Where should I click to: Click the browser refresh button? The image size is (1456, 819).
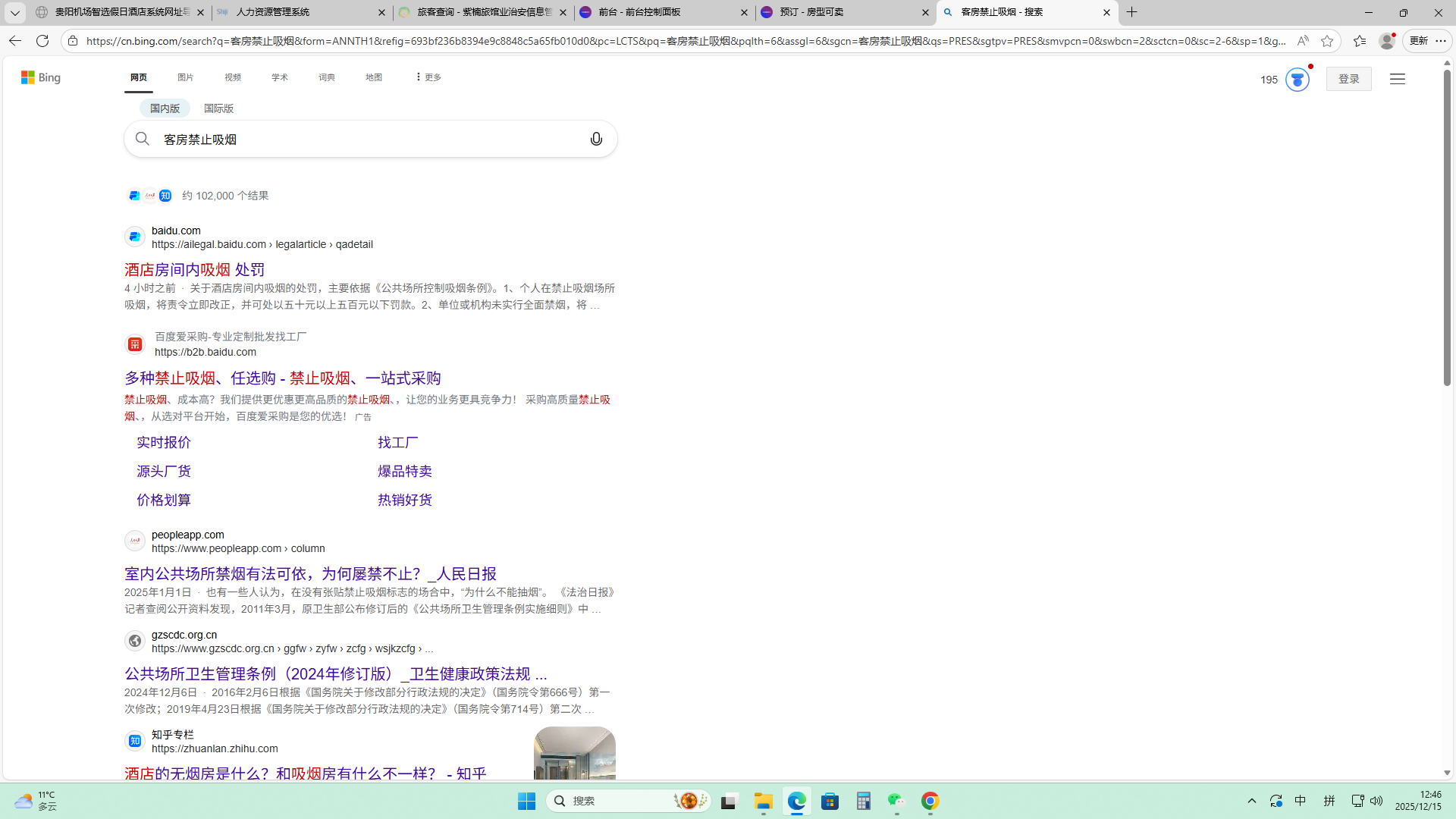pyautogui.click(x=42, y=41)
